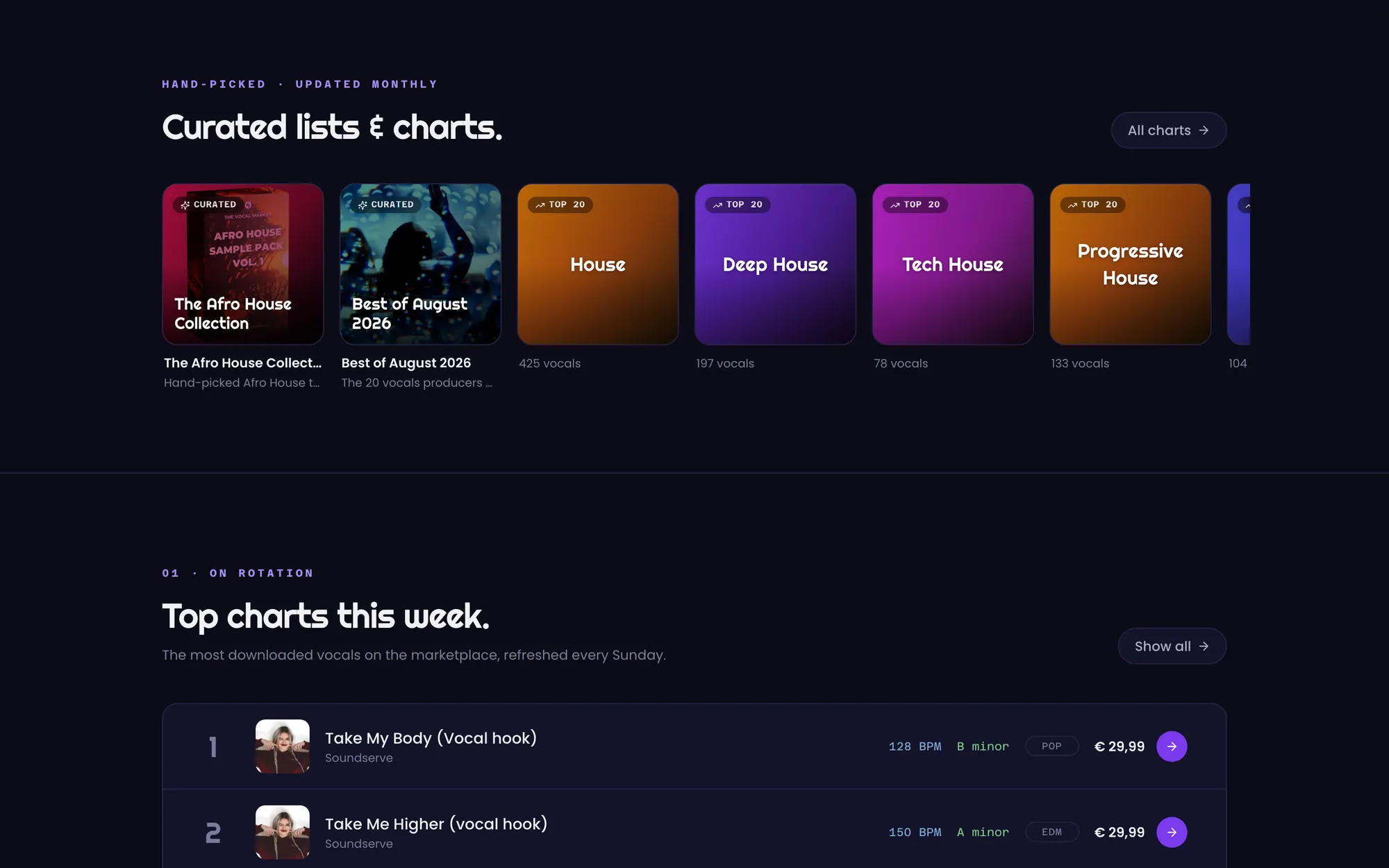Click the Afro House Collect... title below card
Screen dimensions: 1389x868
[242, 362]
